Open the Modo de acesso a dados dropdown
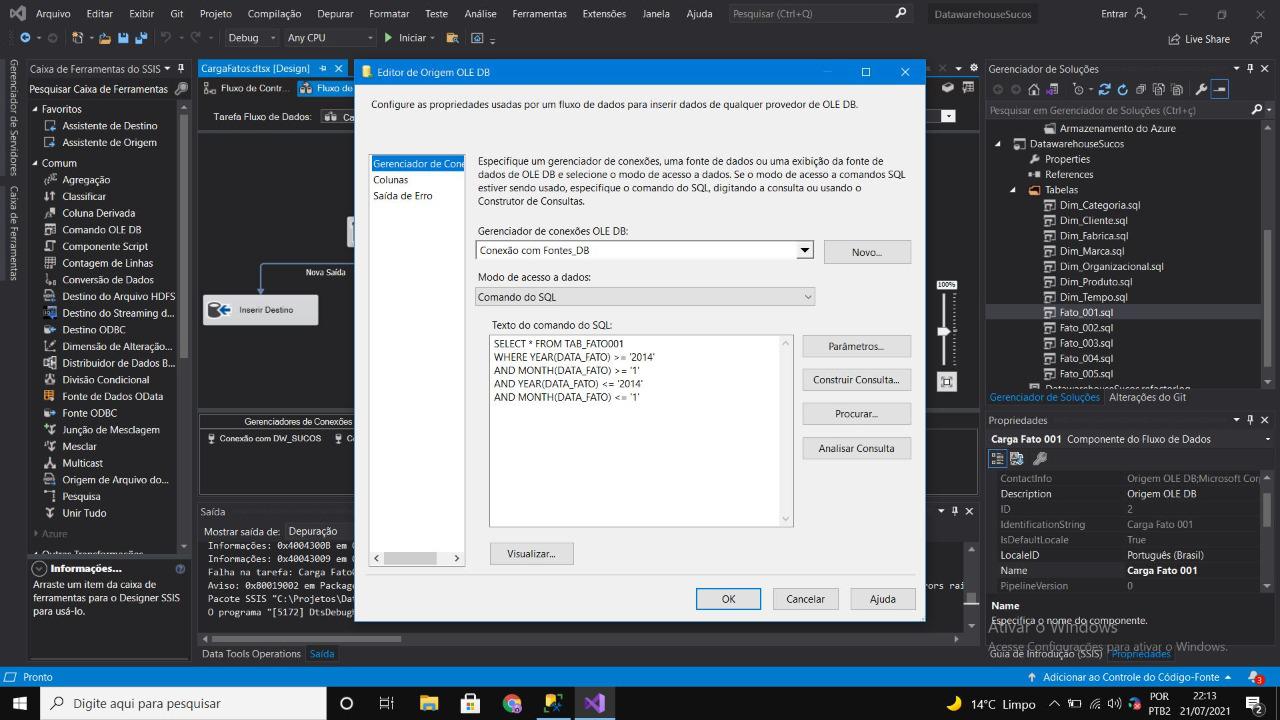The width and height of the screenshot is (1280, 720). click(808, 297)
